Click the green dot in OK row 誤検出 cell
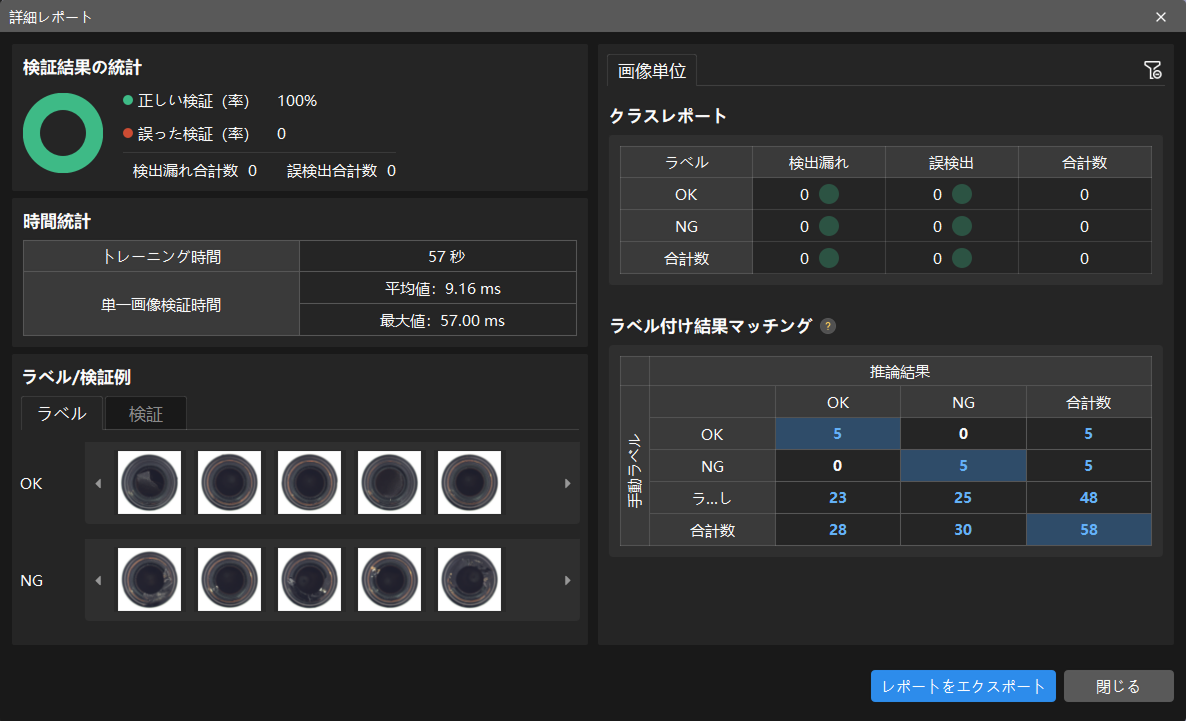 click(x=962, y=194)
